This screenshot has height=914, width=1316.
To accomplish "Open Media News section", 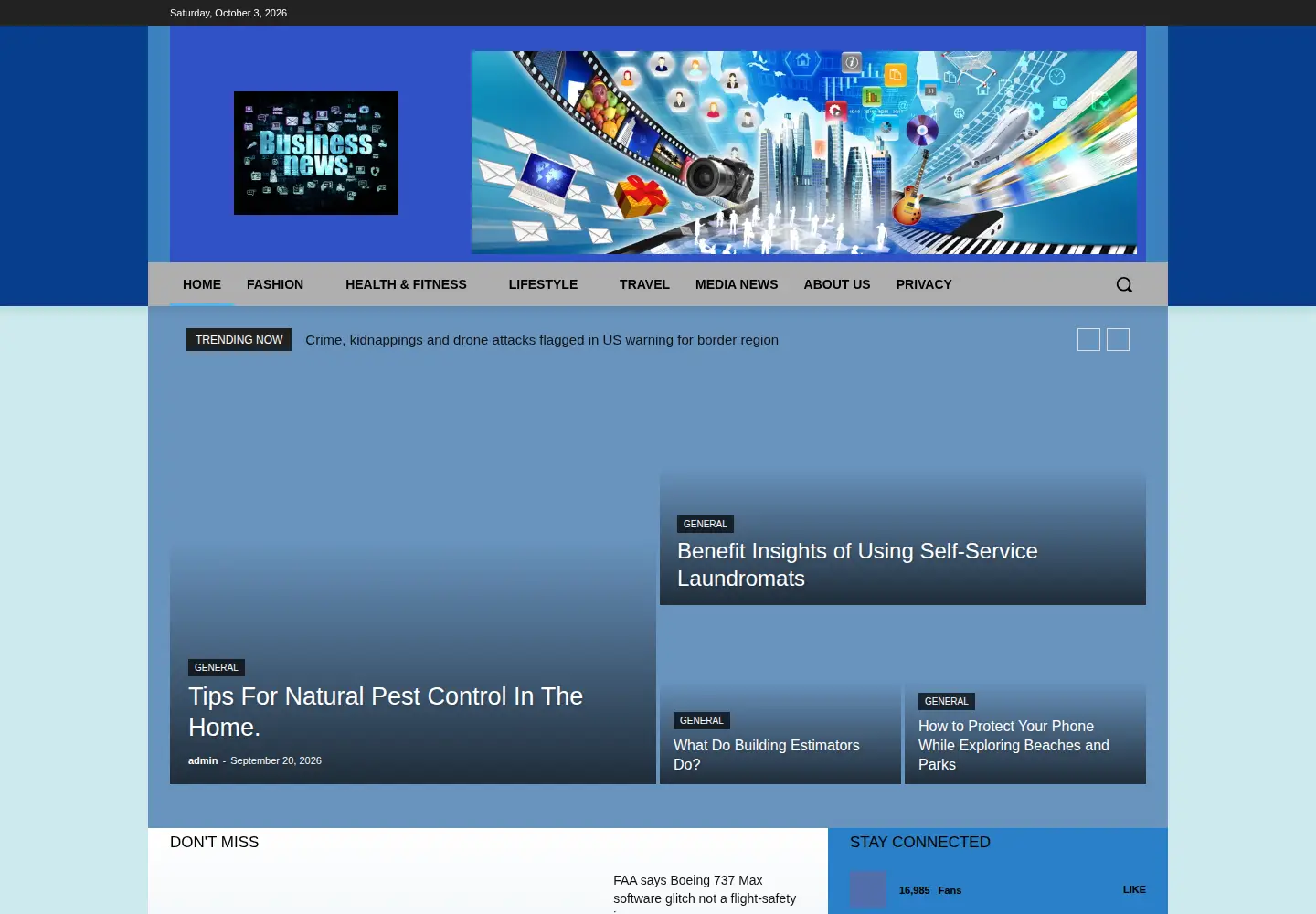I will pyautogui.click(x=737, y=284).
